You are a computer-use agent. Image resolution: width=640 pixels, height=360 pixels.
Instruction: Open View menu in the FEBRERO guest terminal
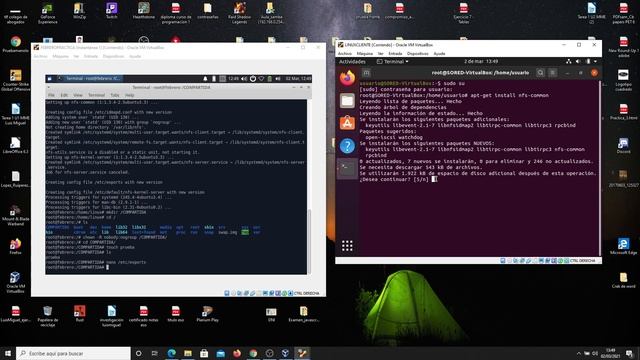click(x=78, y=95)
